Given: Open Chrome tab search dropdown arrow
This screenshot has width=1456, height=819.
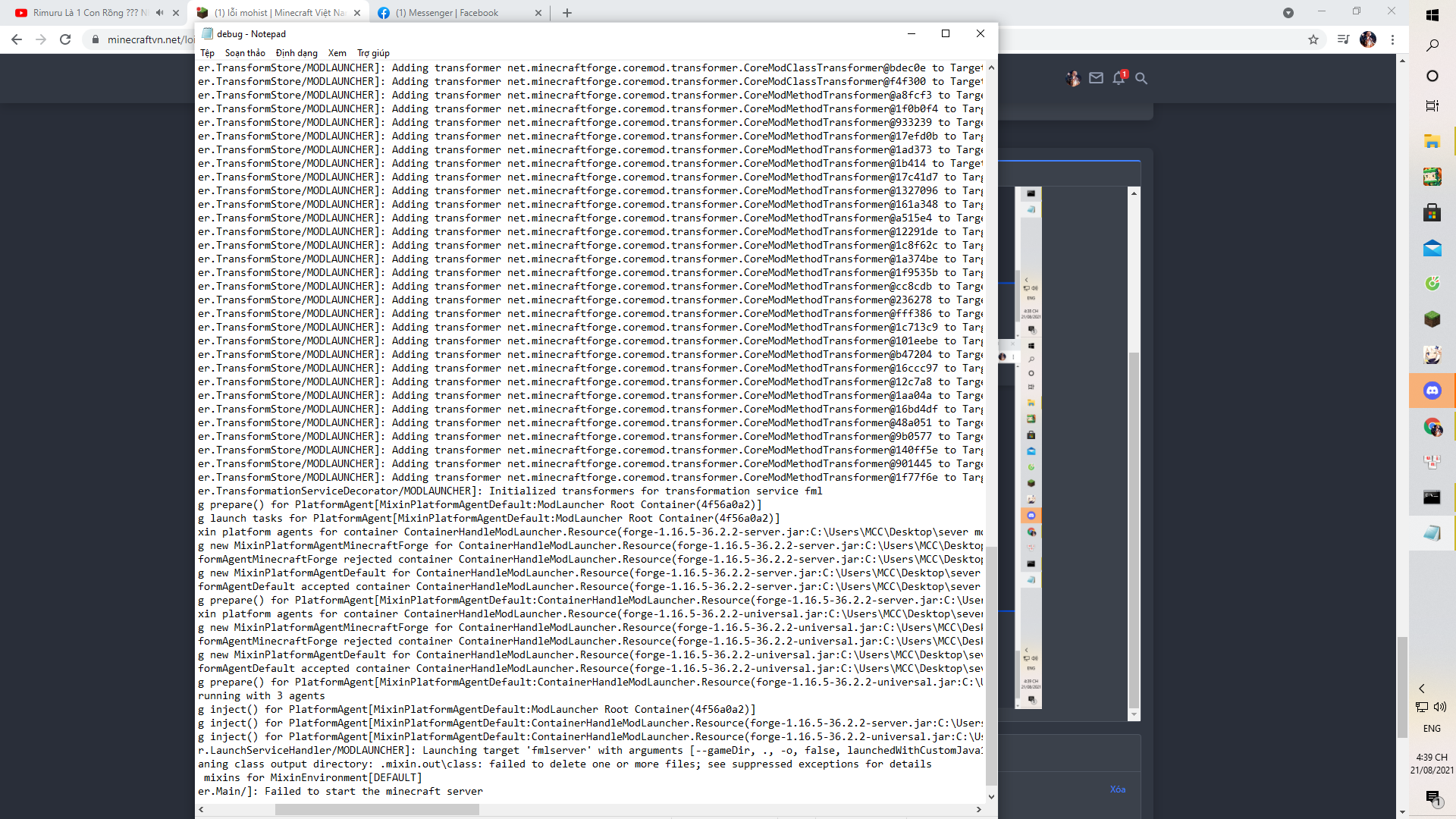Looking at the screenshot, I should point(1288,13).
